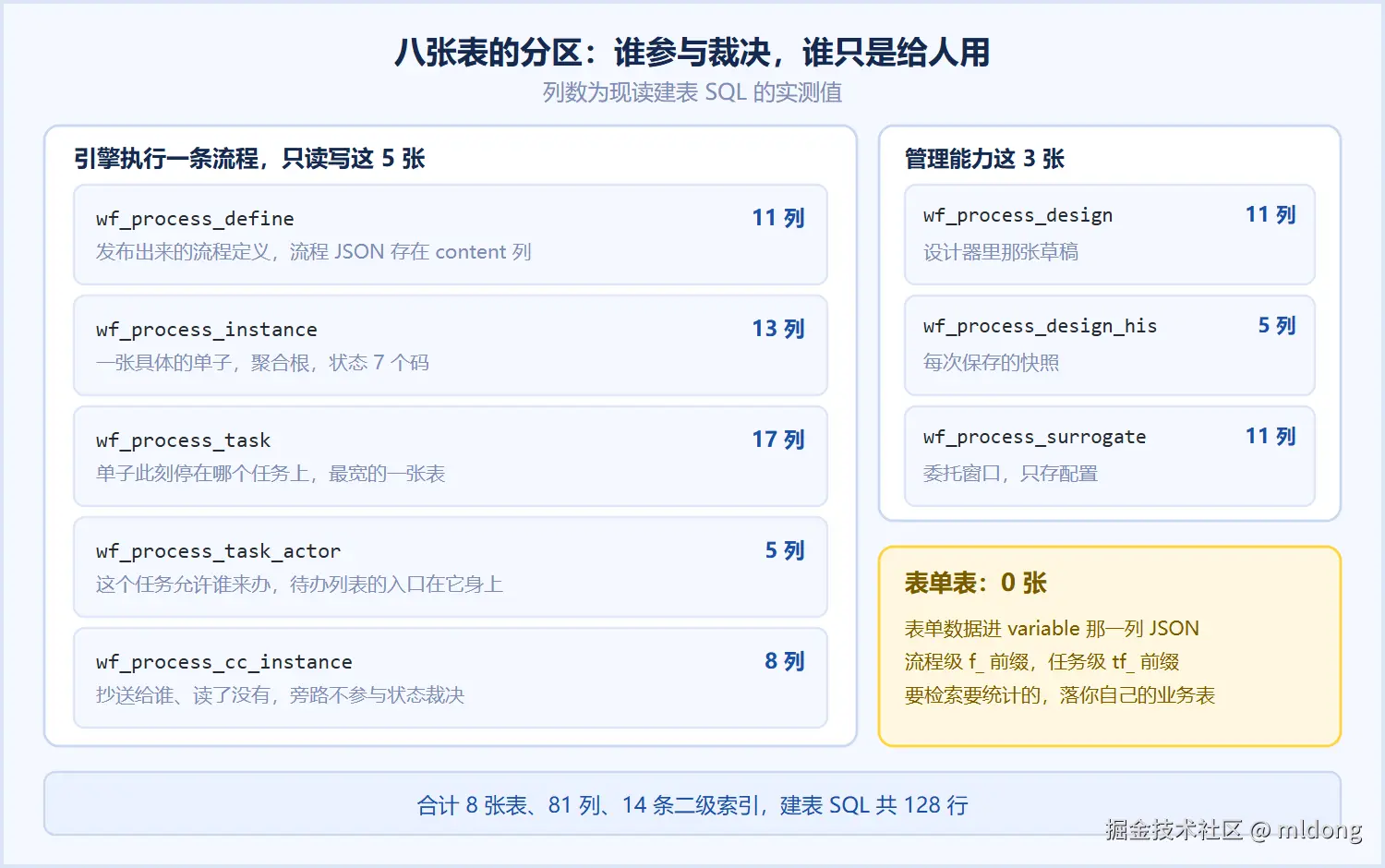Image resolution: width=1385 pixels, height=868 pixels.
Task: Click the 11 列 count for wf_process_surrogate
Action: tap(1271, 437)
